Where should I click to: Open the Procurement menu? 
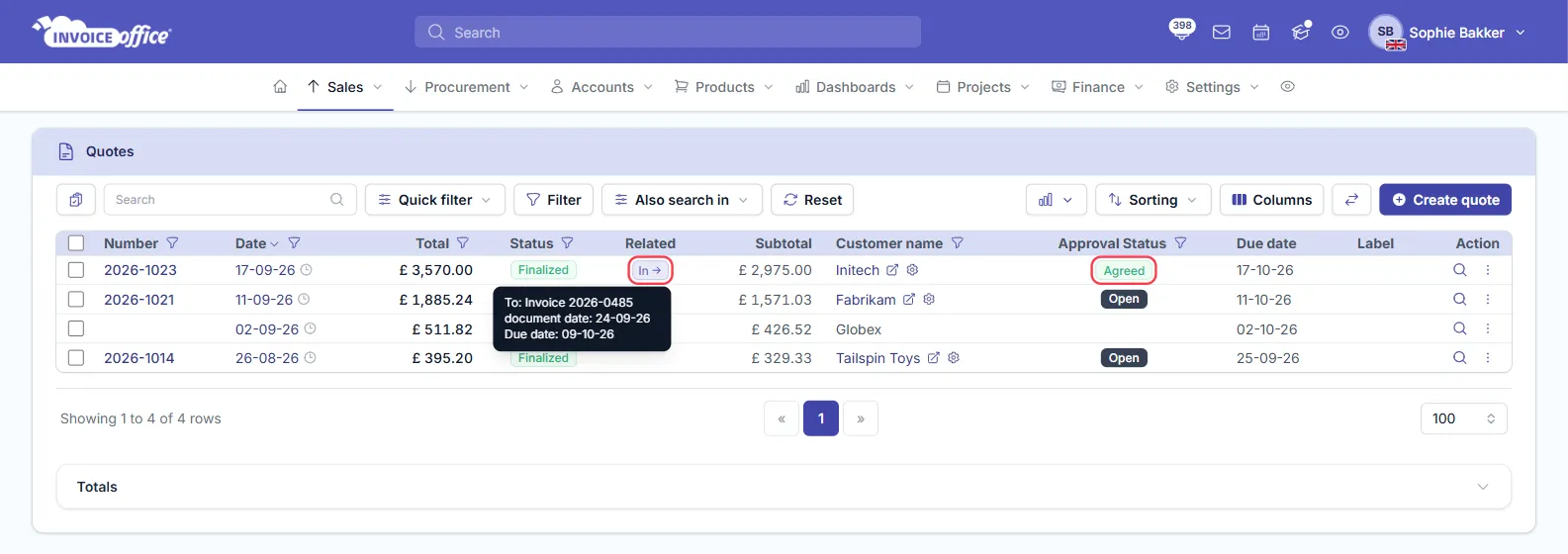(467, 87)
